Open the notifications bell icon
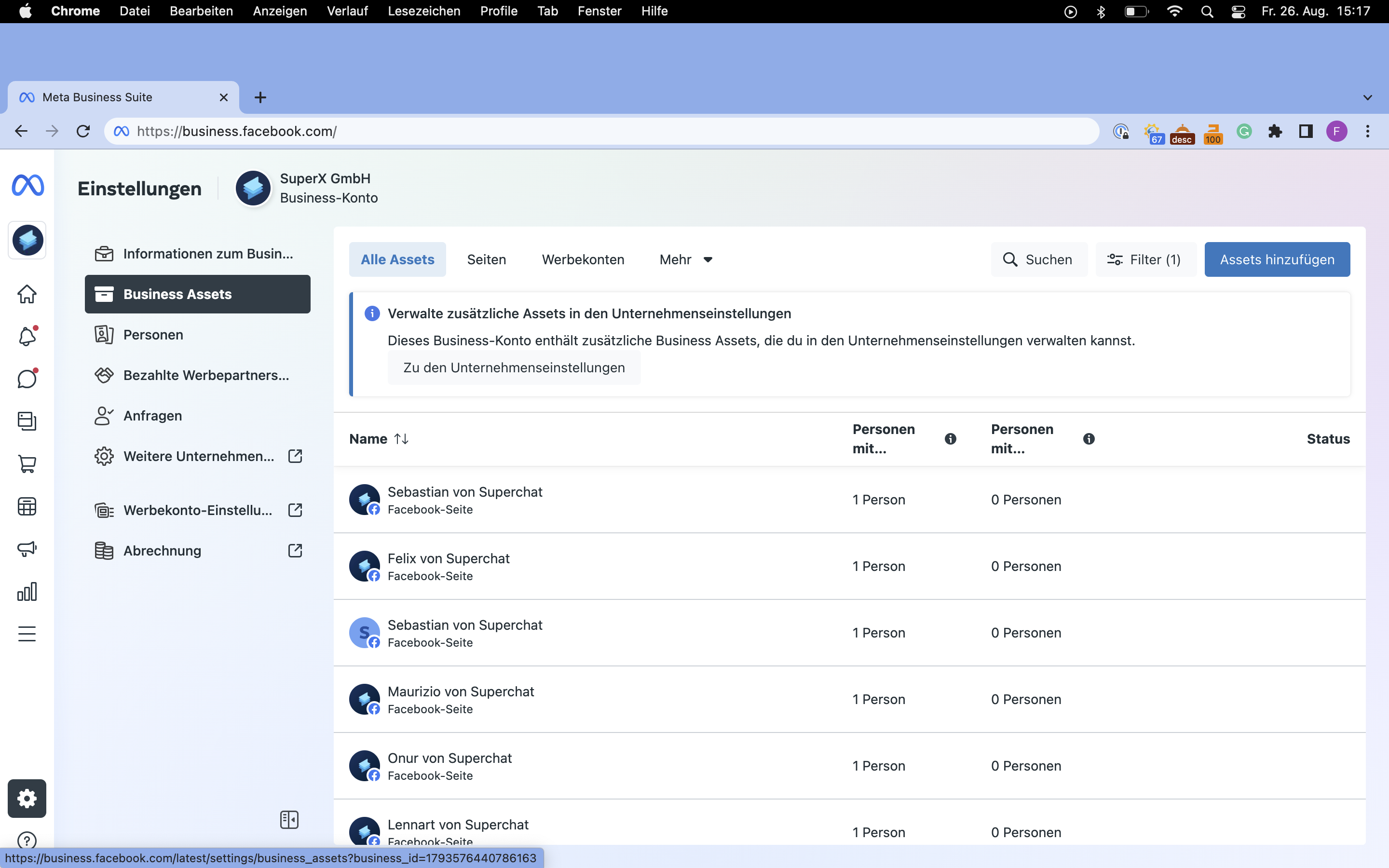Screen dimensions: 1389x868 [27, 336]
